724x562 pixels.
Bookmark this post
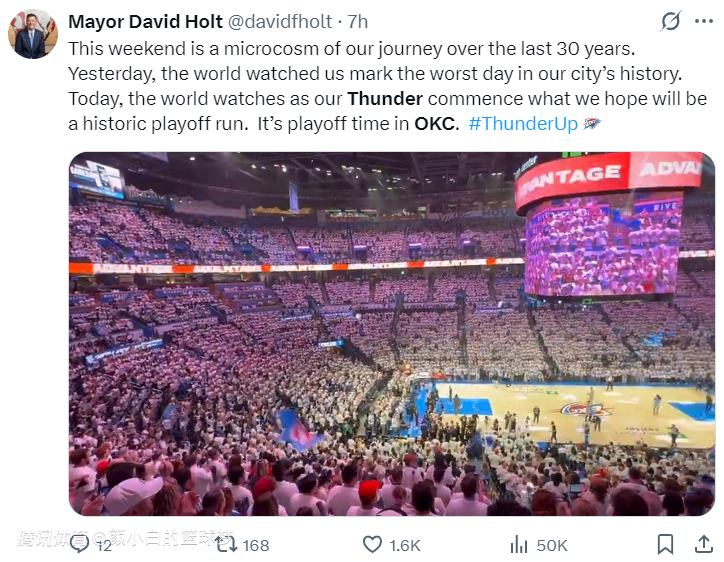click(x=665, y=544)
